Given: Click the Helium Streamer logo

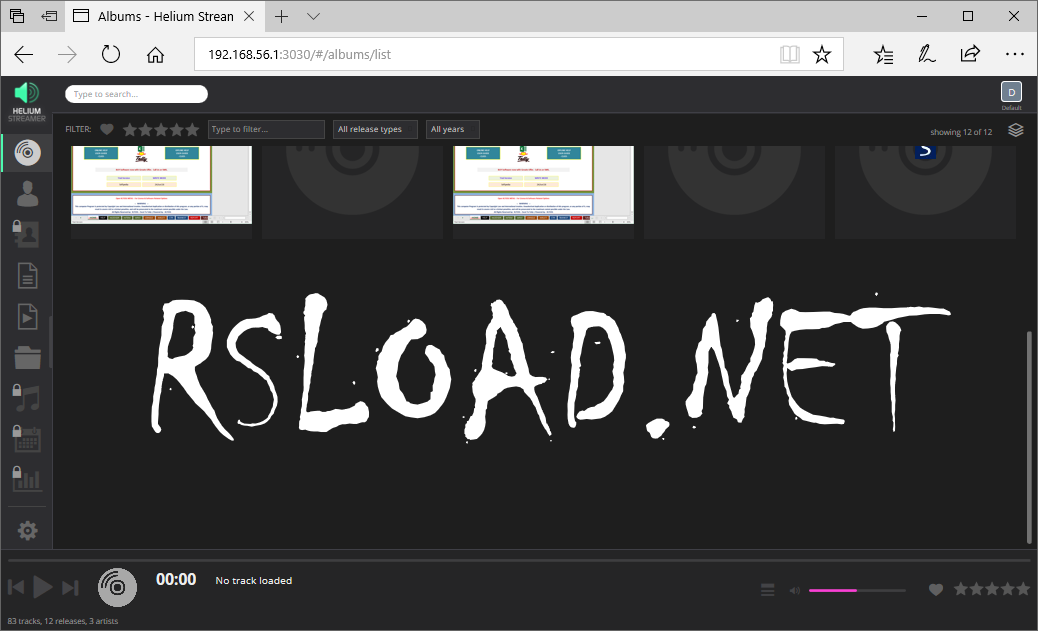Looking at the screenshot, I should coord(27,101).
